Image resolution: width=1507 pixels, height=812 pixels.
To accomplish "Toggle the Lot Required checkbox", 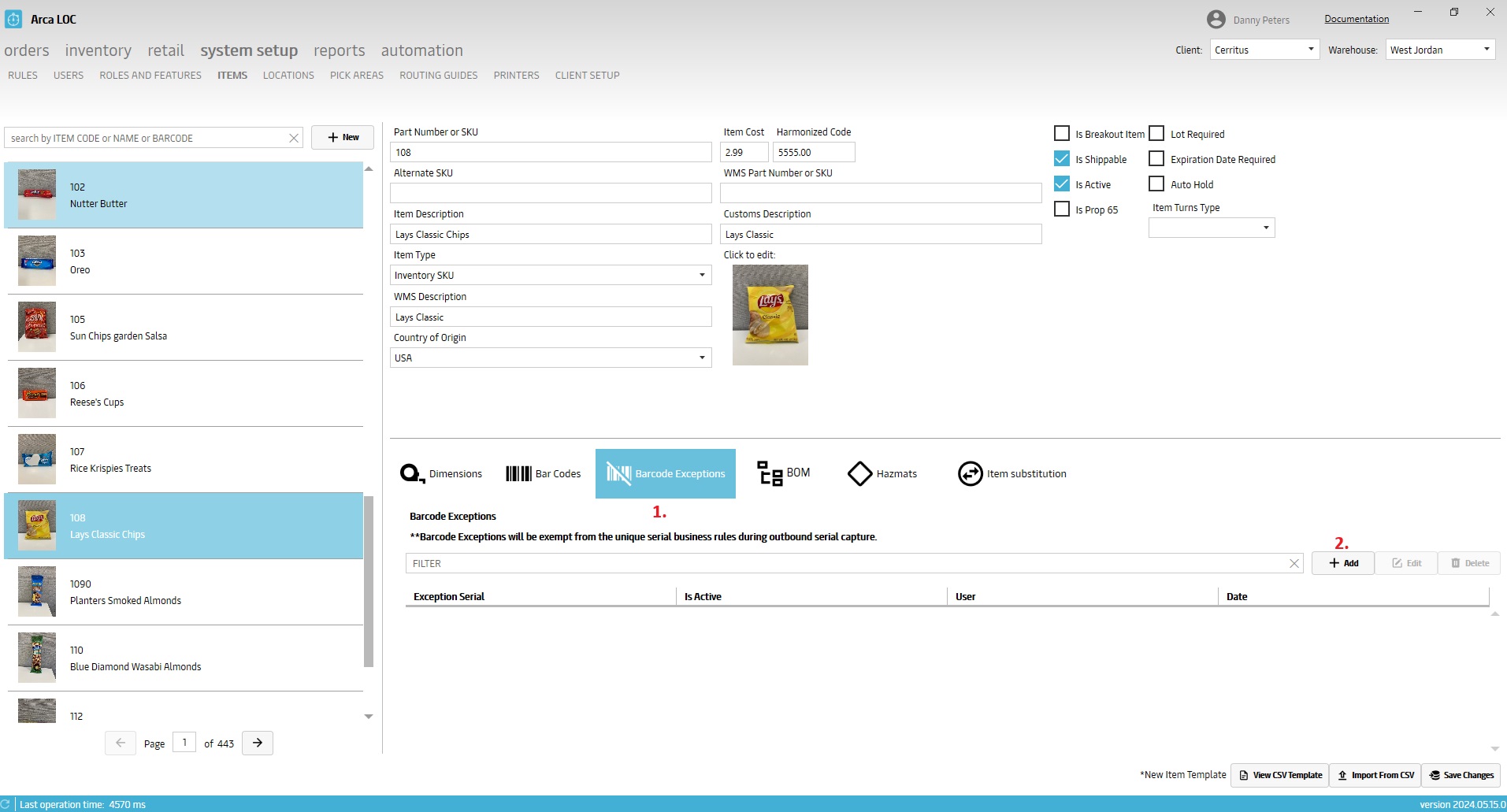I will pos(1156,134).
